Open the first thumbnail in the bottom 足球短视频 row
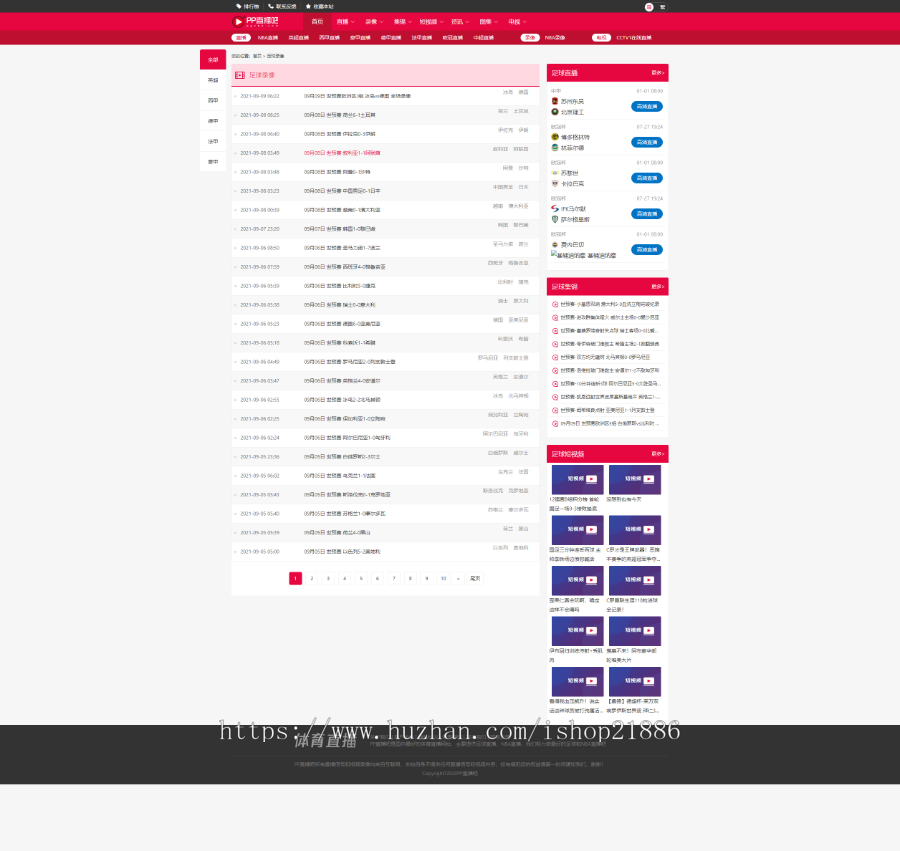Image resolution: width=900 pixels, height=851 pixels. coord(577,682)
